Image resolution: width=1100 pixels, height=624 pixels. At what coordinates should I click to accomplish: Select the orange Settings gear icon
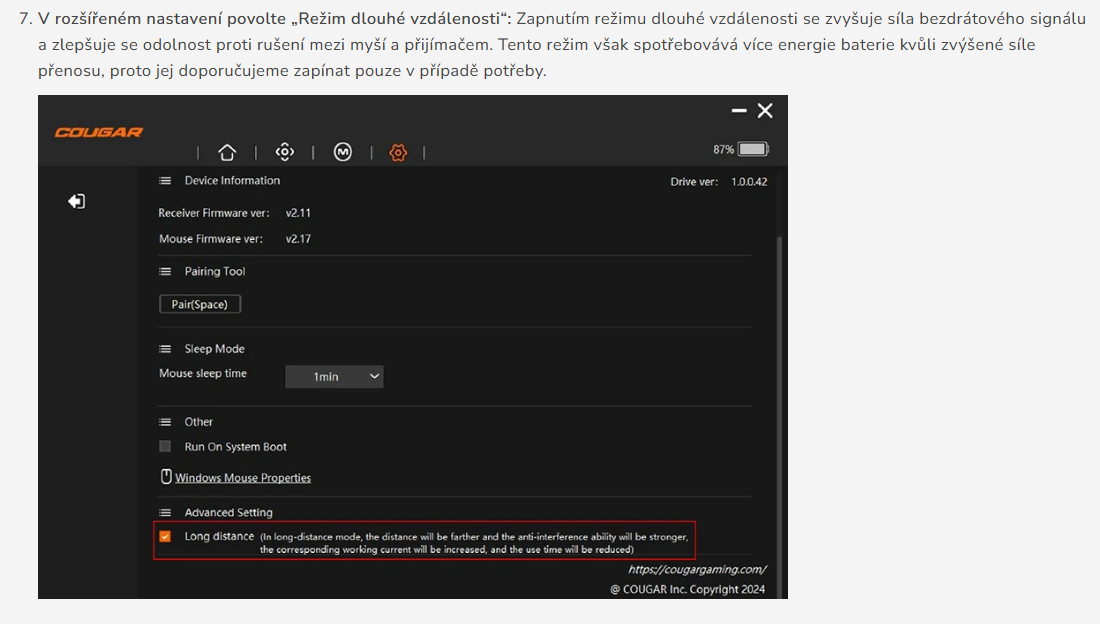point(398,152)
